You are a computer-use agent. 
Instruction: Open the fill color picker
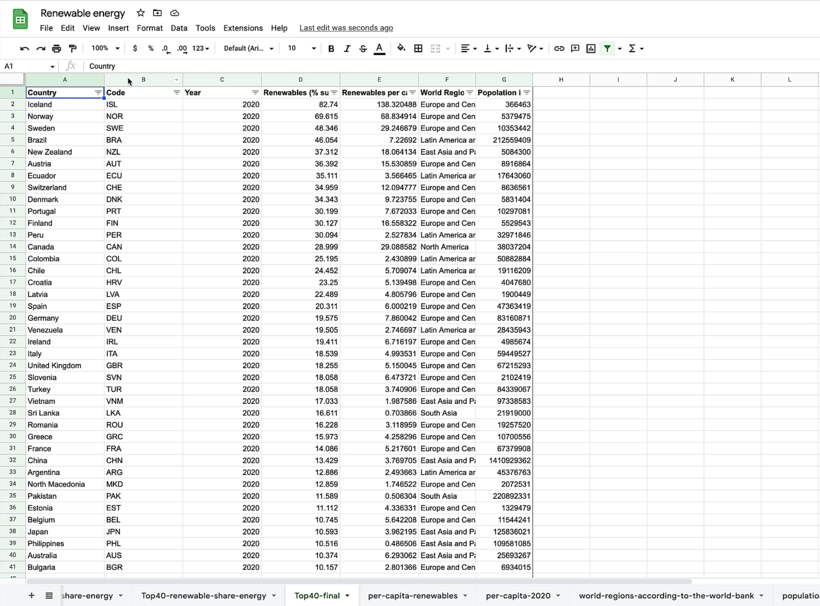click(x=401, y=49)
